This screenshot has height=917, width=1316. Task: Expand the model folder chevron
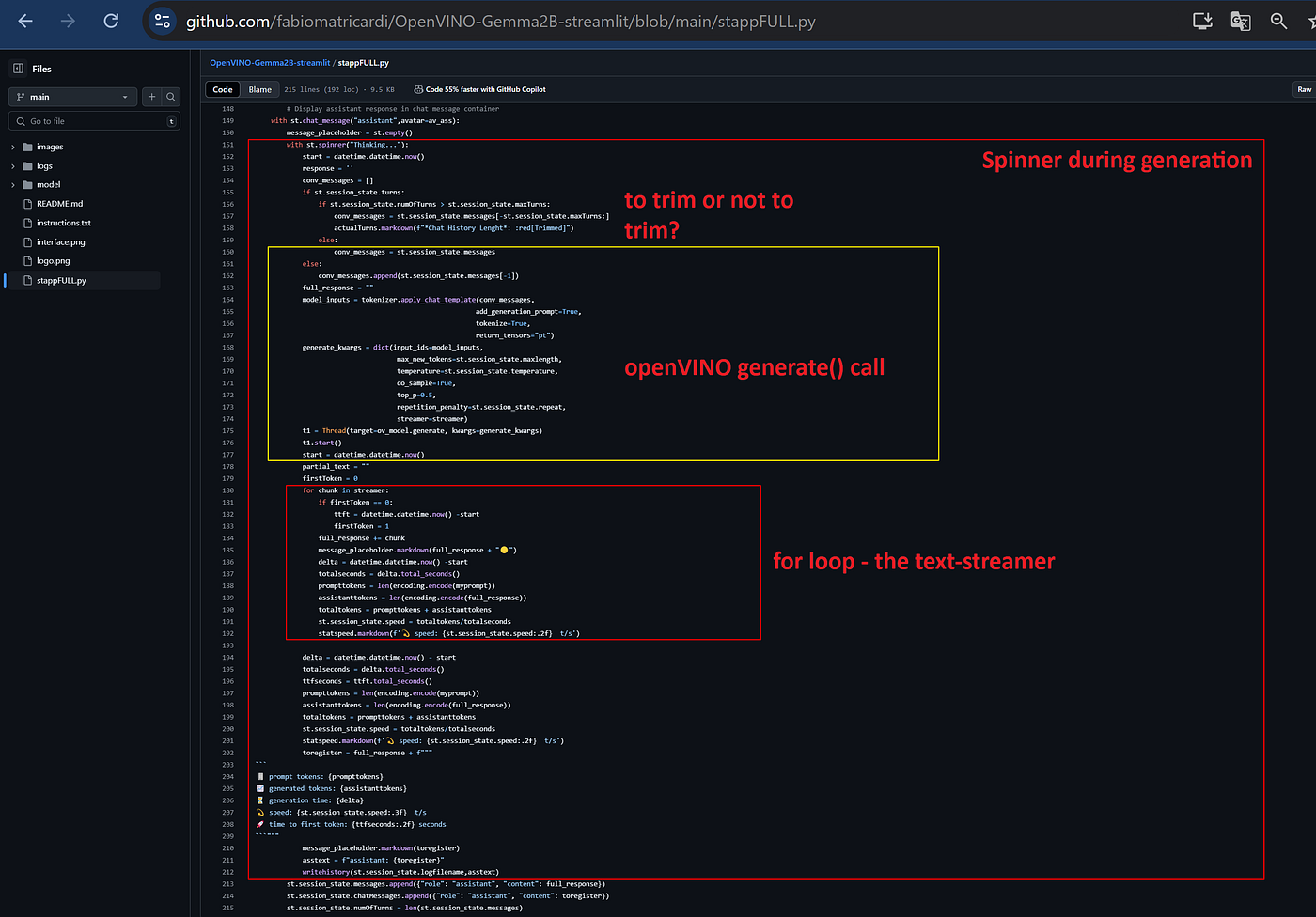pyautogui.click(x=13, y=185)
